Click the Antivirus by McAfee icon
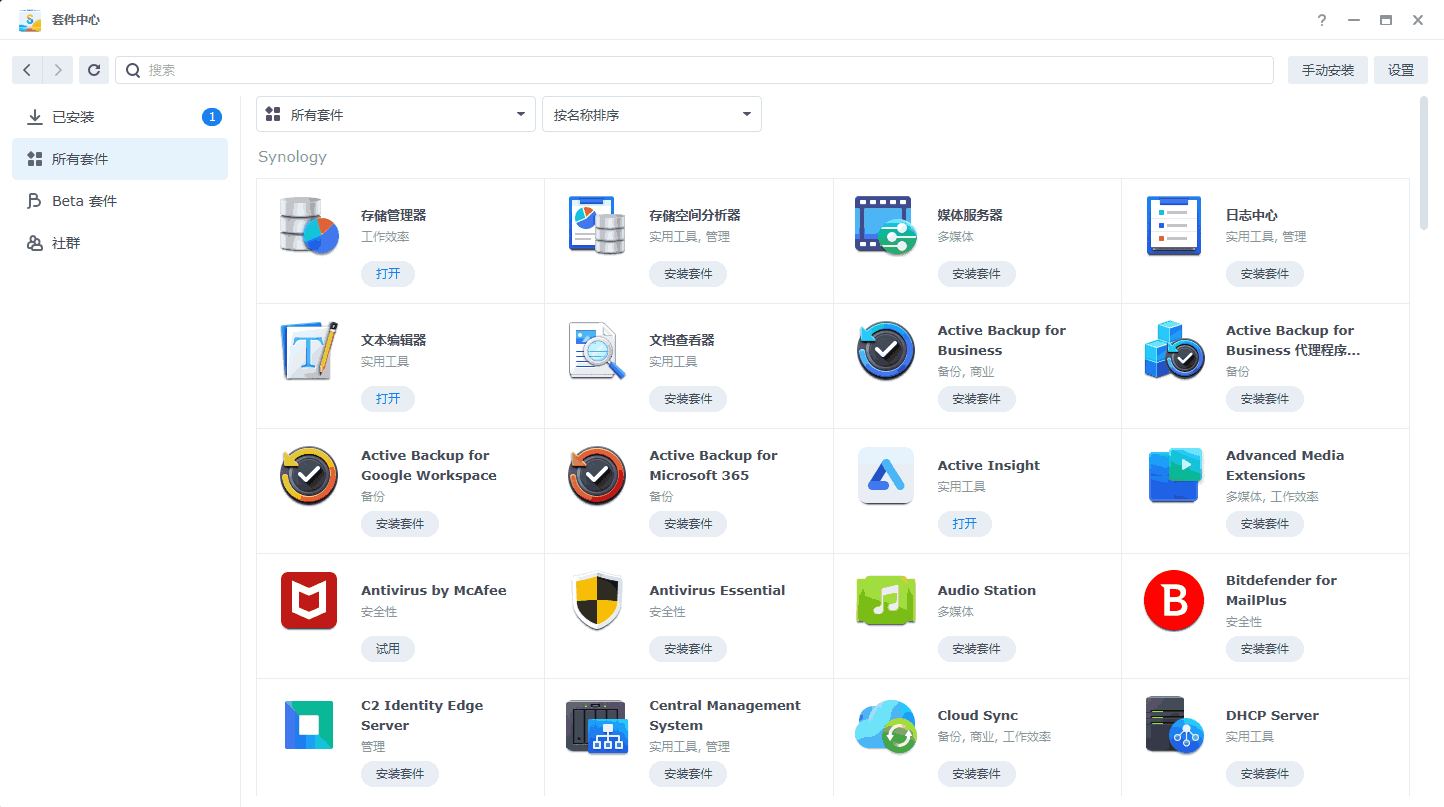The image size is (1444, 807). [x=309, y=600]
